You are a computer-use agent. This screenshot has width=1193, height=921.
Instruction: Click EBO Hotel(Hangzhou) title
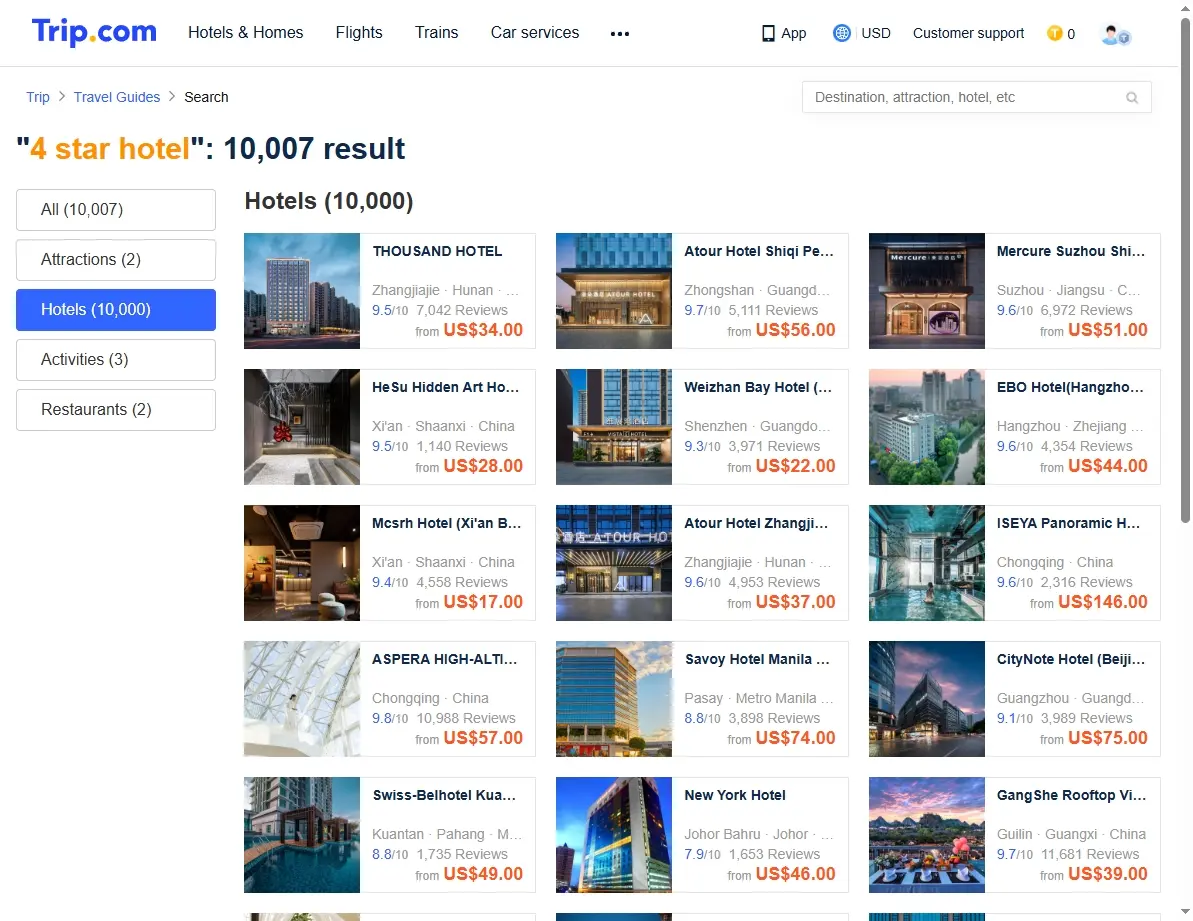coord(1071,387)
